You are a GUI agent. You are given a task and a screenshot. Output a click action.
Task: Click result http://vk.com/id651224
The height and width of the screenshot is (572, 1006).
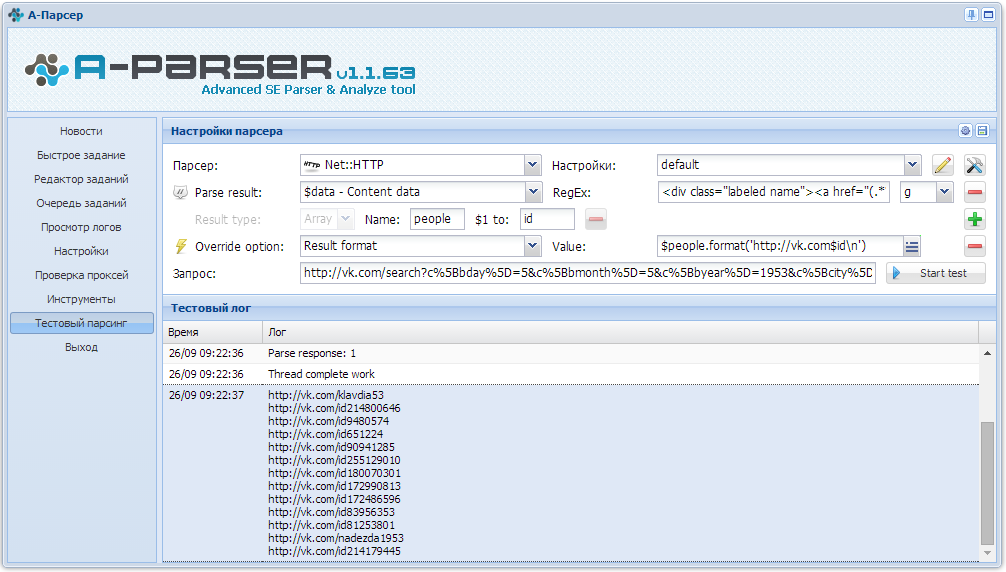(x=325, y=434)
